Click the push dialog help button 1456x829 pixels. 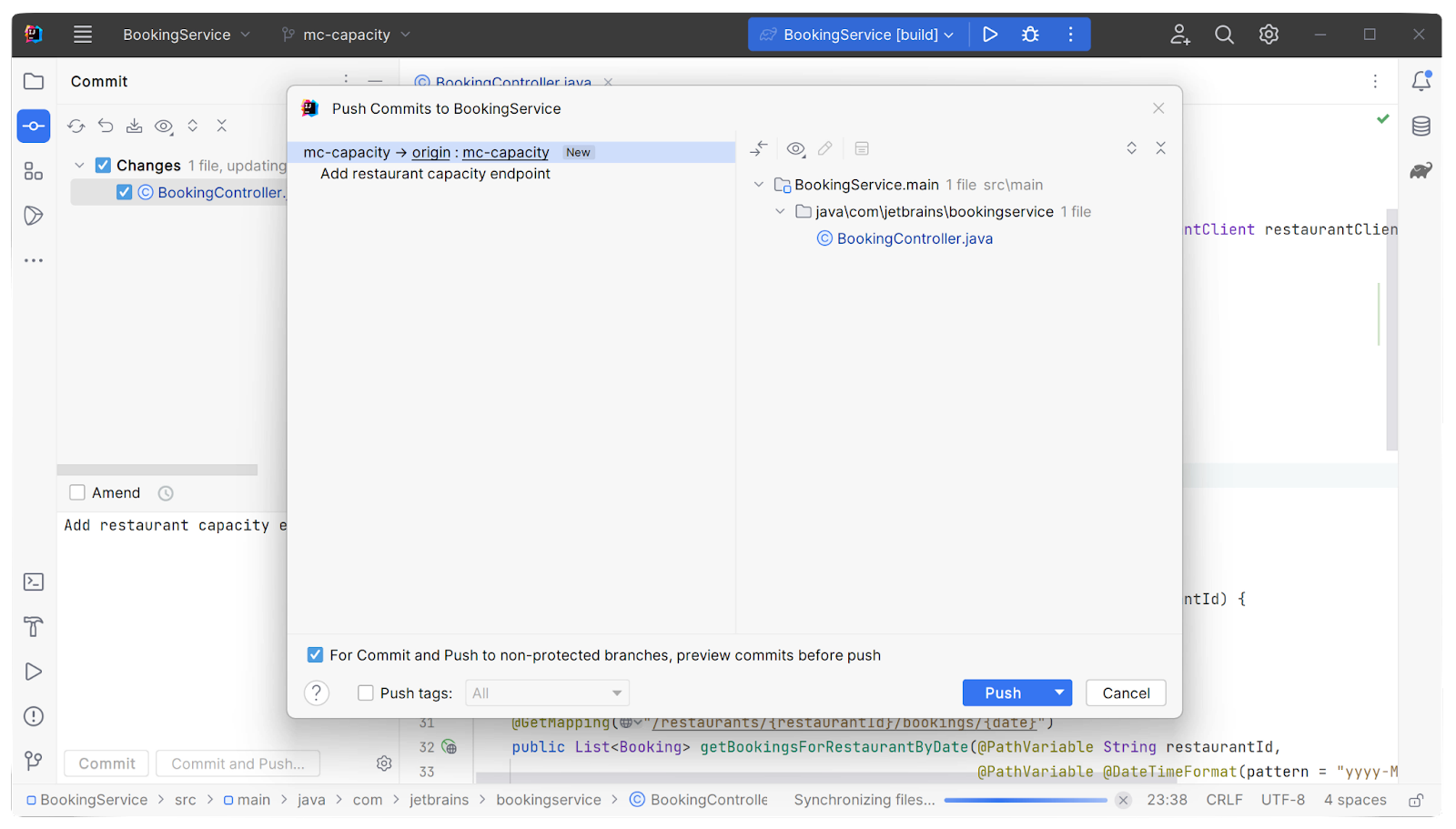tap(317, 693)
